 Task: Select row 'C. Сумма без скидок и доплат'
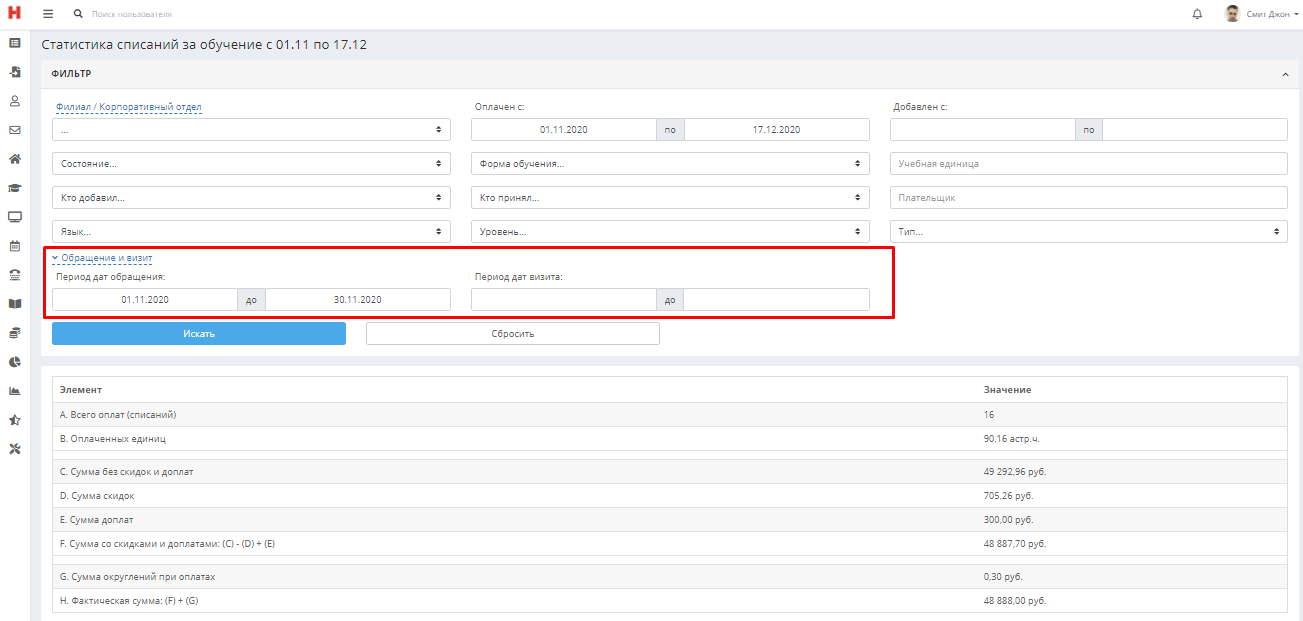(x=670, y=471)
